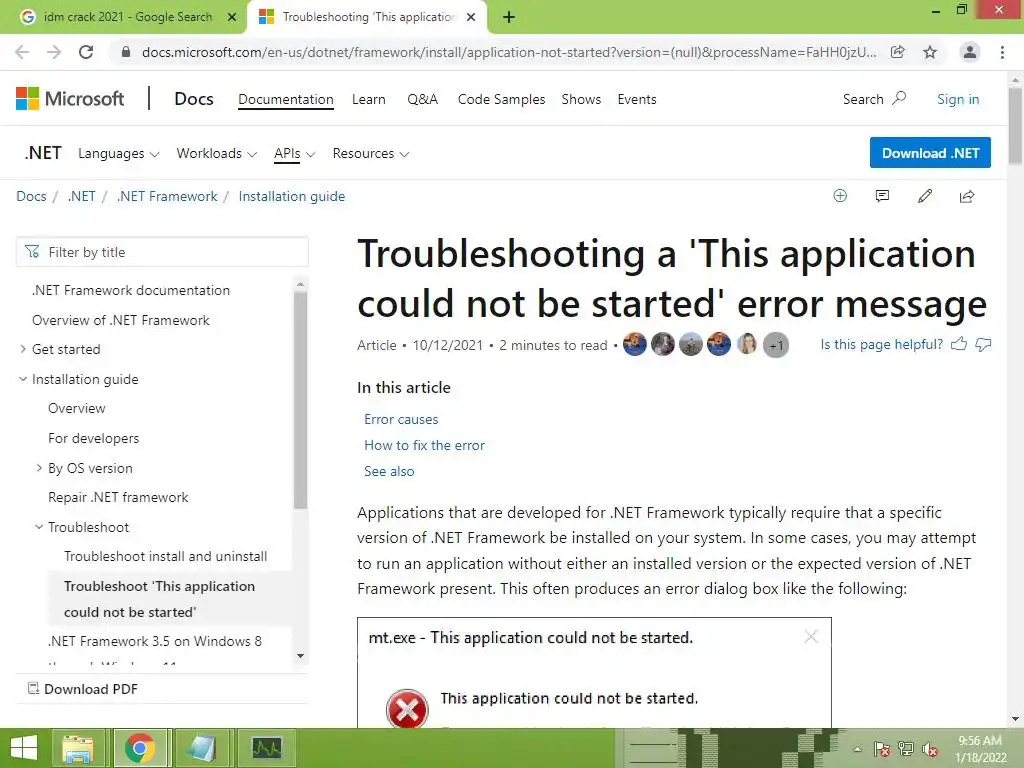Screen dimensions: 1024x768
Task: Close the idm crack Google Search tab
Action: point(232,17)
